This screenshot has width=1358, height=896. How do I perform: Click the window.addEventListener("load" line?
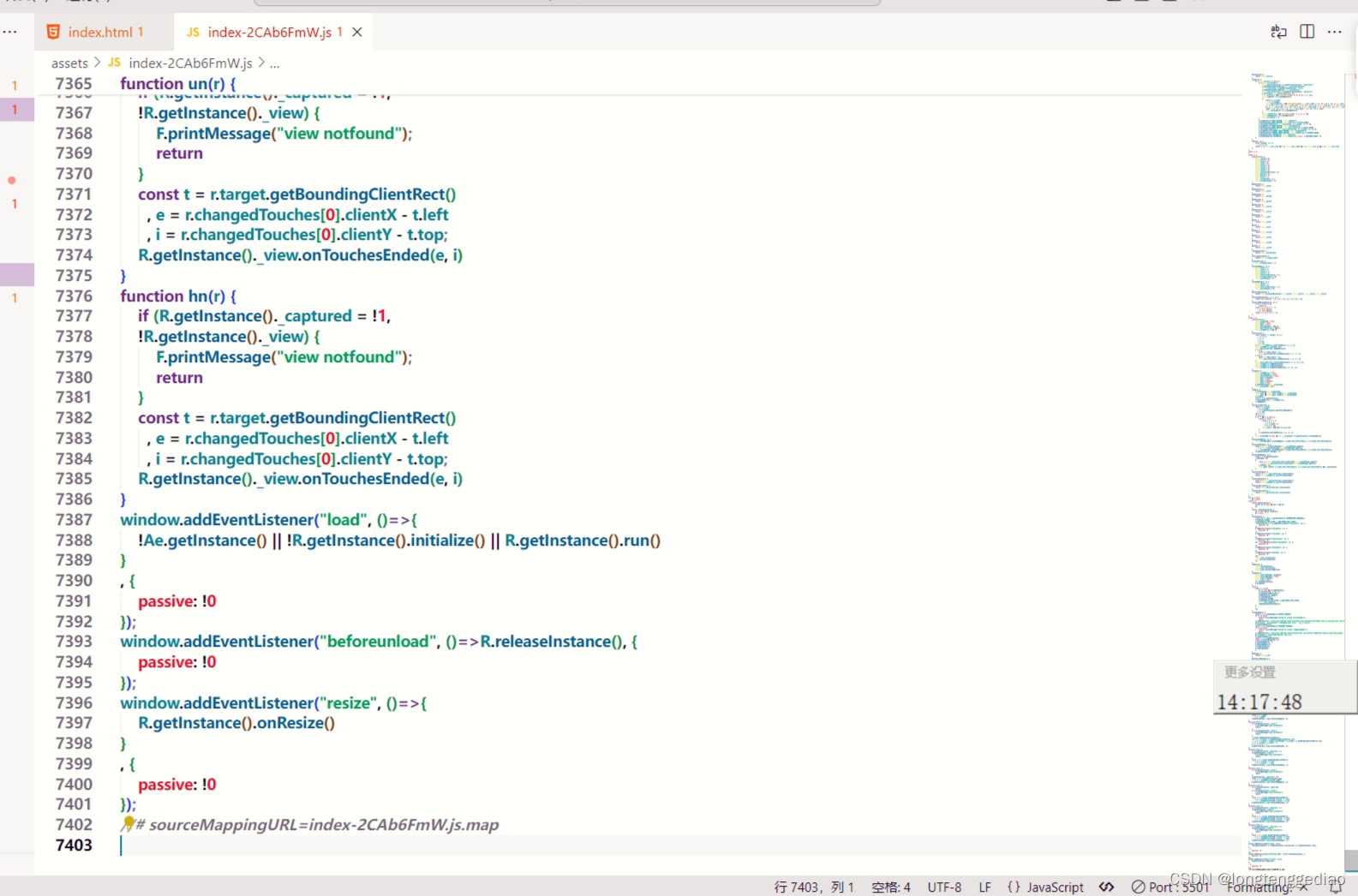coord(268,520)
